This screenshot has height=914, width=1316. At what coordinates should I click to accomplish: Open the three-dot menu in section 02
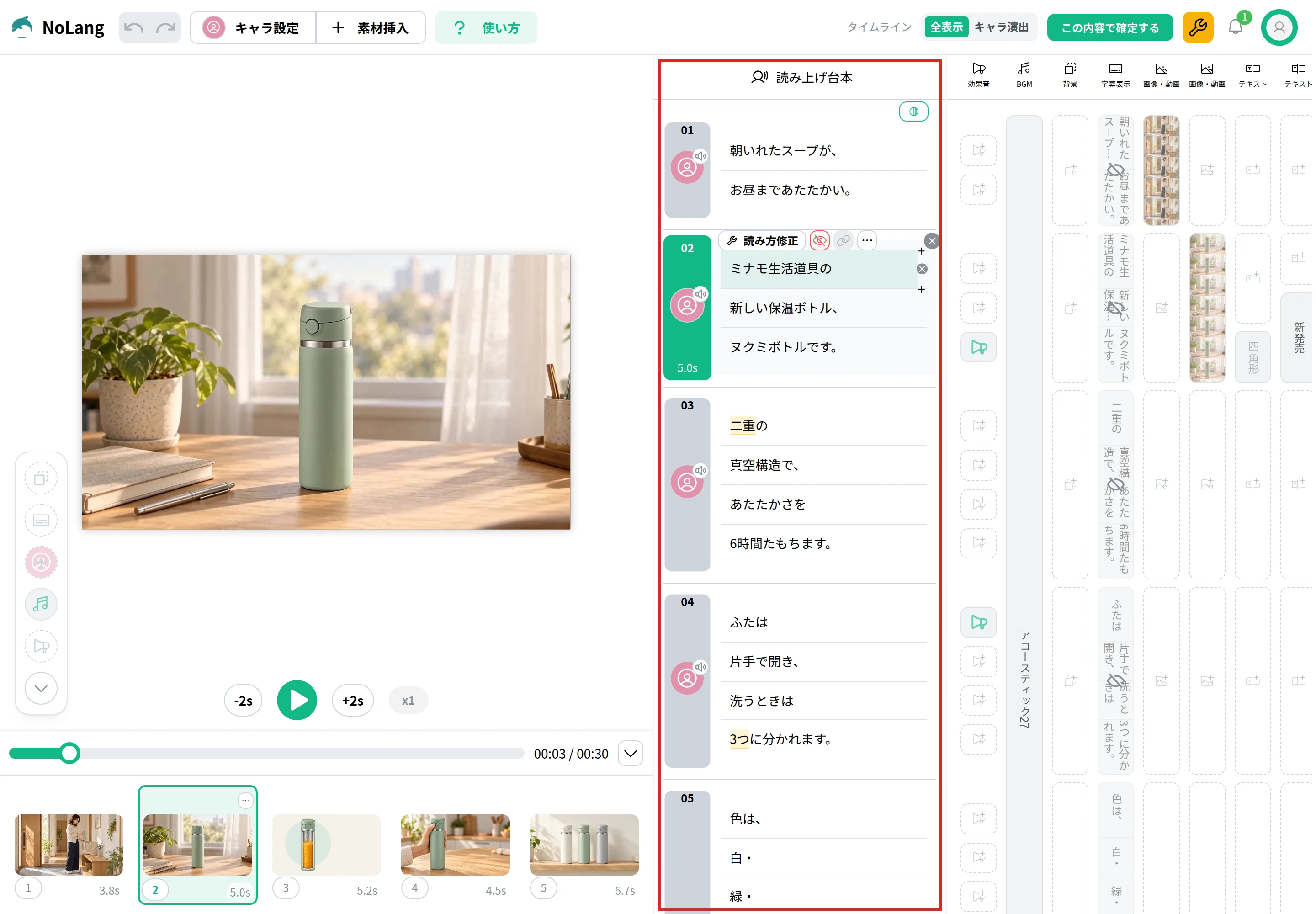click(867, 240)
